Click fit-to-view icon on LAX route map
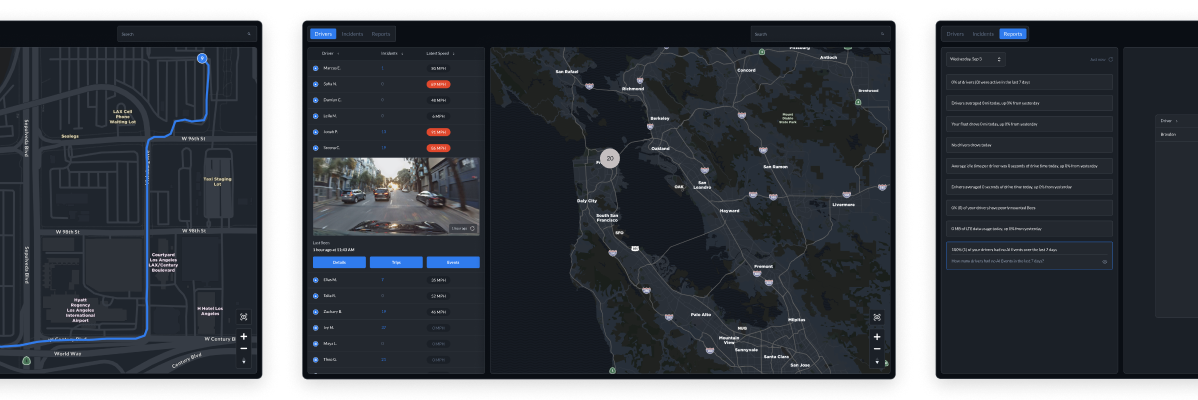This screenshot has height=400, width=1198. 244,317
